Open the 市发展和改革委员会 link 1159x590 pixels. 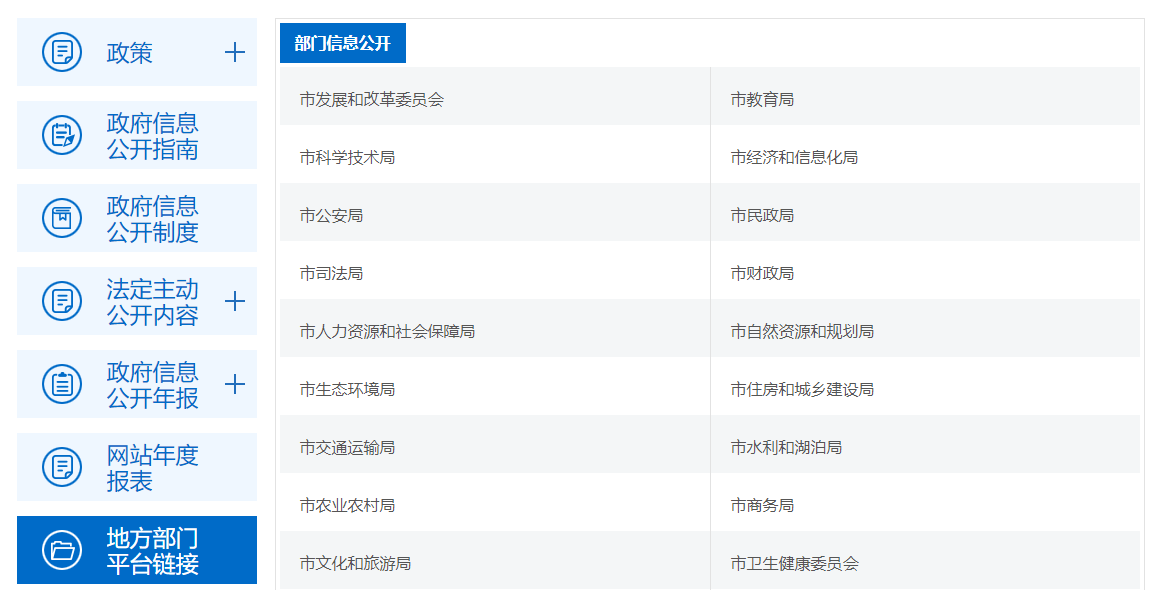[371, 99]
